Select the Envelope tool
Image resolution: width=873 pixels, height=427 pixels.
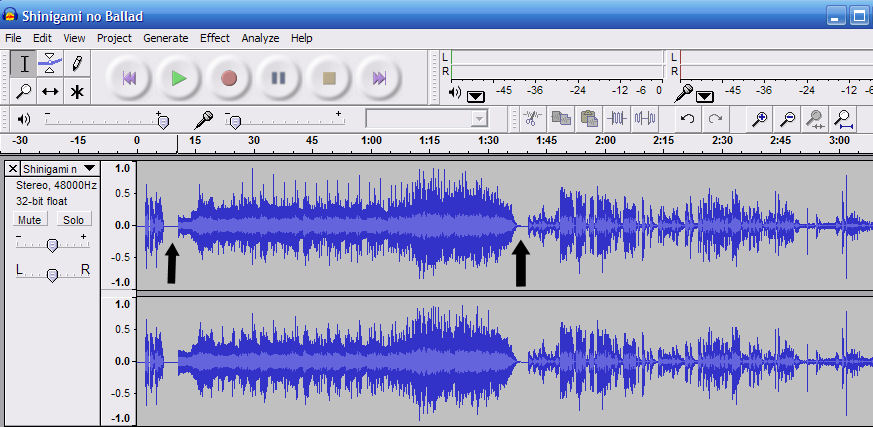click(x=50, y=64)
